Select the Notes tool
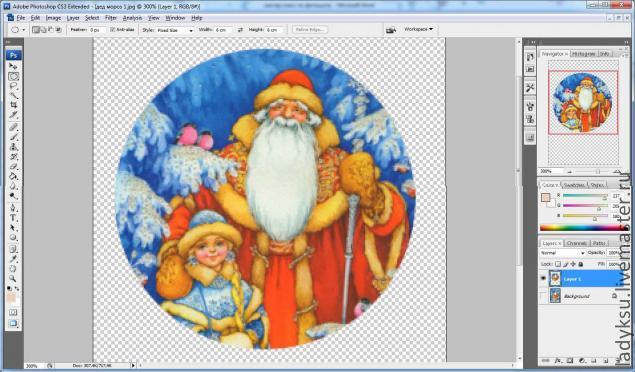The width and height of the screenshot is (635, 372). click(x=13, y=249)
